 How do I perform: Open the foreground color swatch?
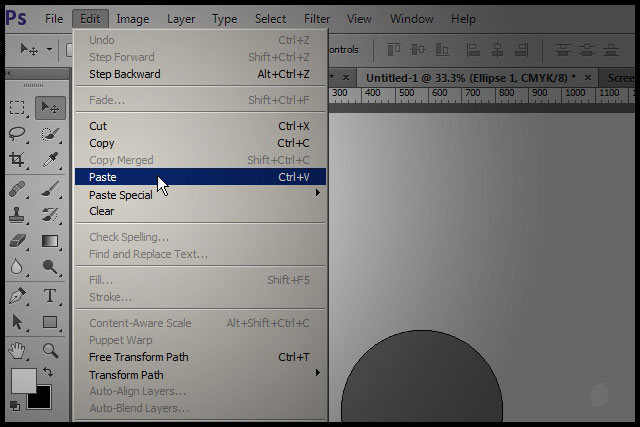coord(22,381)
